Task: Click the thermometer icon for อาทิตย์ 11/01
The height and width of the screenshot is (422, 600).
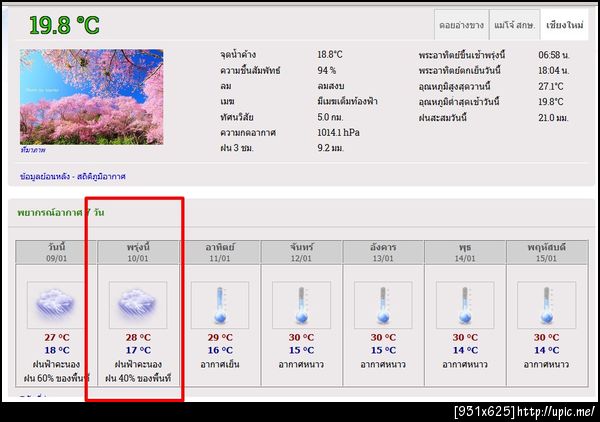Action: tap(220, 305)
